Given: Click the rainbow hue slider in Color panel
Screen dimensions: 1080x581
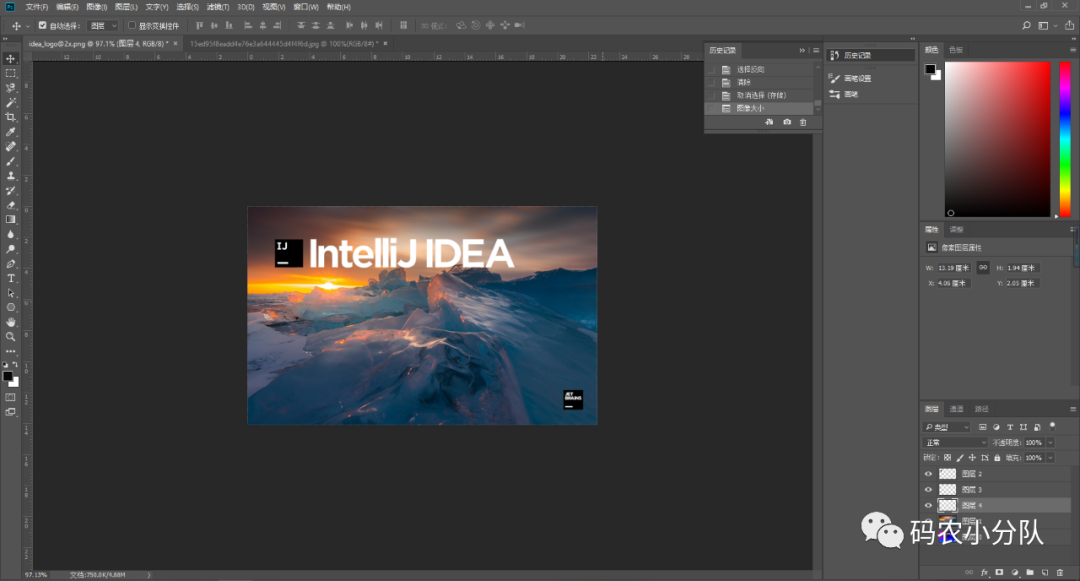Looking at the screenshot, I should click(x=1065, y=139).
